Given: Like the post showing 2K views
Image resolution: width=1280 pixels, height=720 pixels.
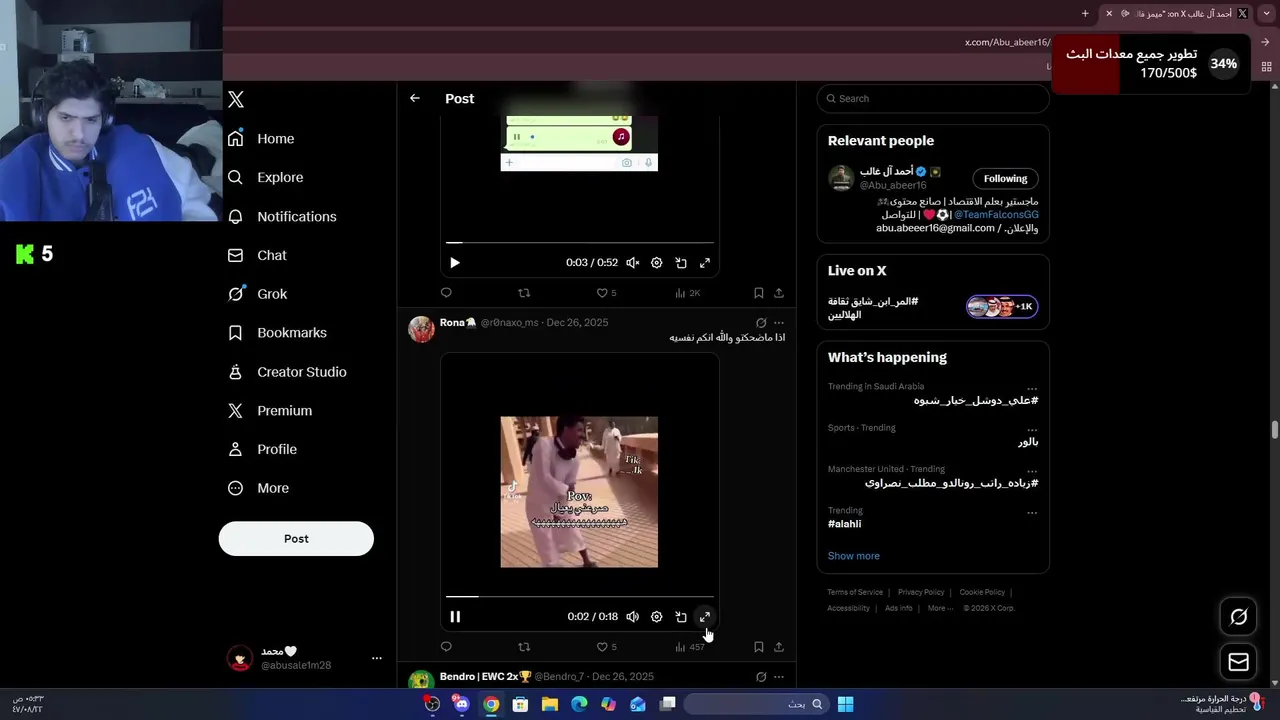Looking at the screenshot, I should tap(606, 293).
